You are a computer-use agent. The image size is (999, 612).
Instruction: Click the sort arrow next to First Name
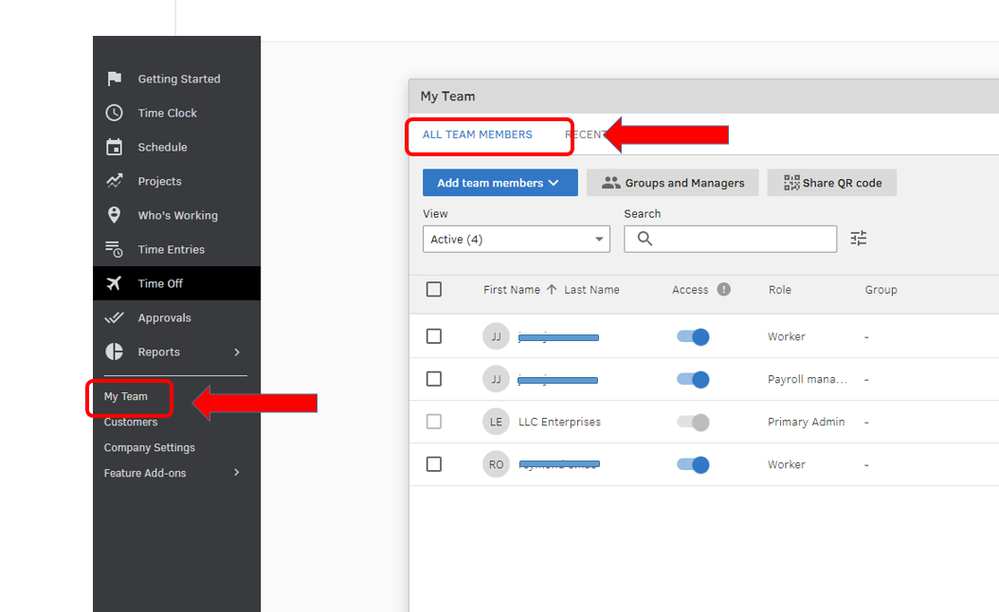pyautogui.click(x=552, y=289)
